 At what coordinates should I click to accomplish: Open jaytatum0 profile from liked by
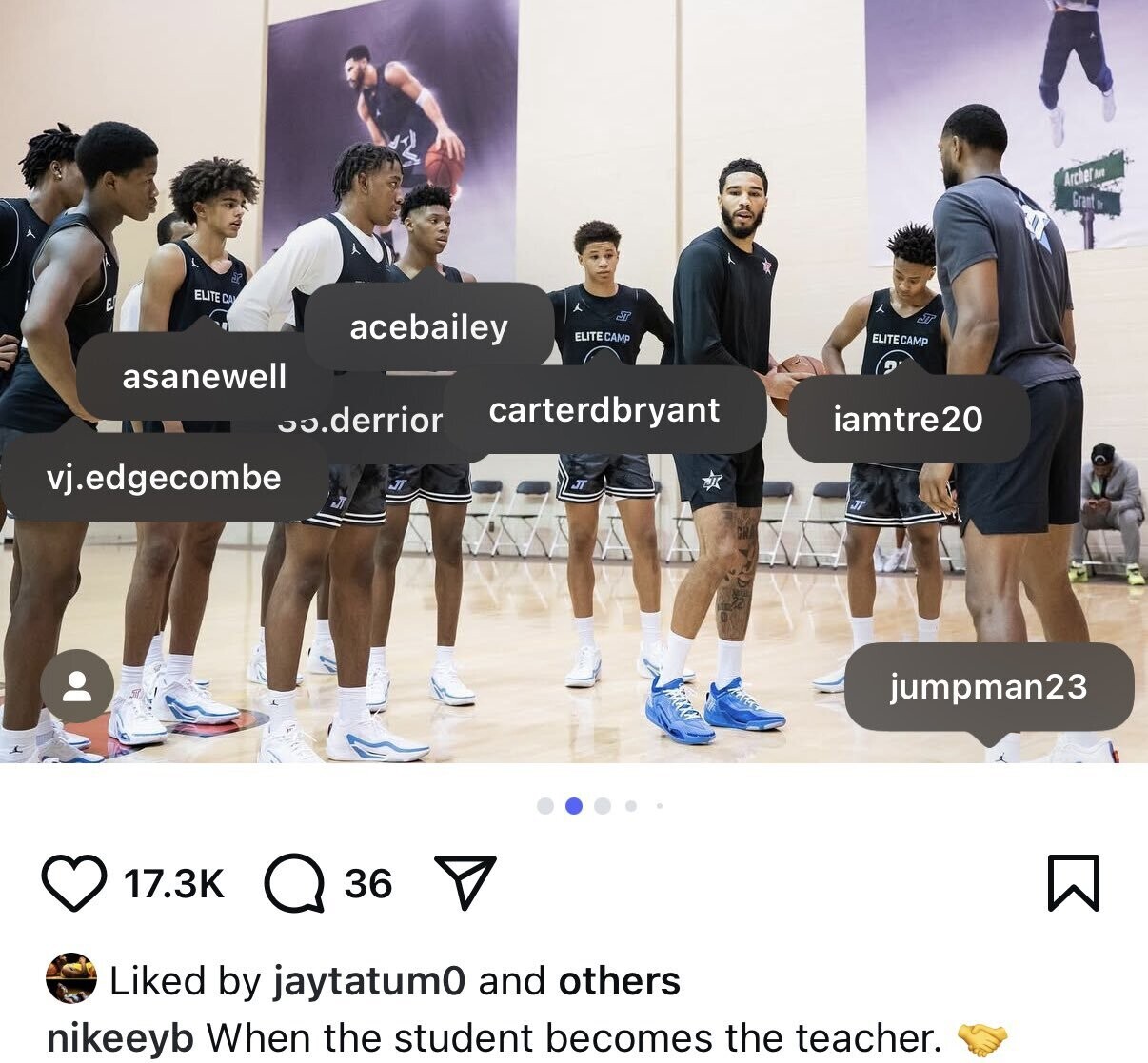tap(369, 981)
